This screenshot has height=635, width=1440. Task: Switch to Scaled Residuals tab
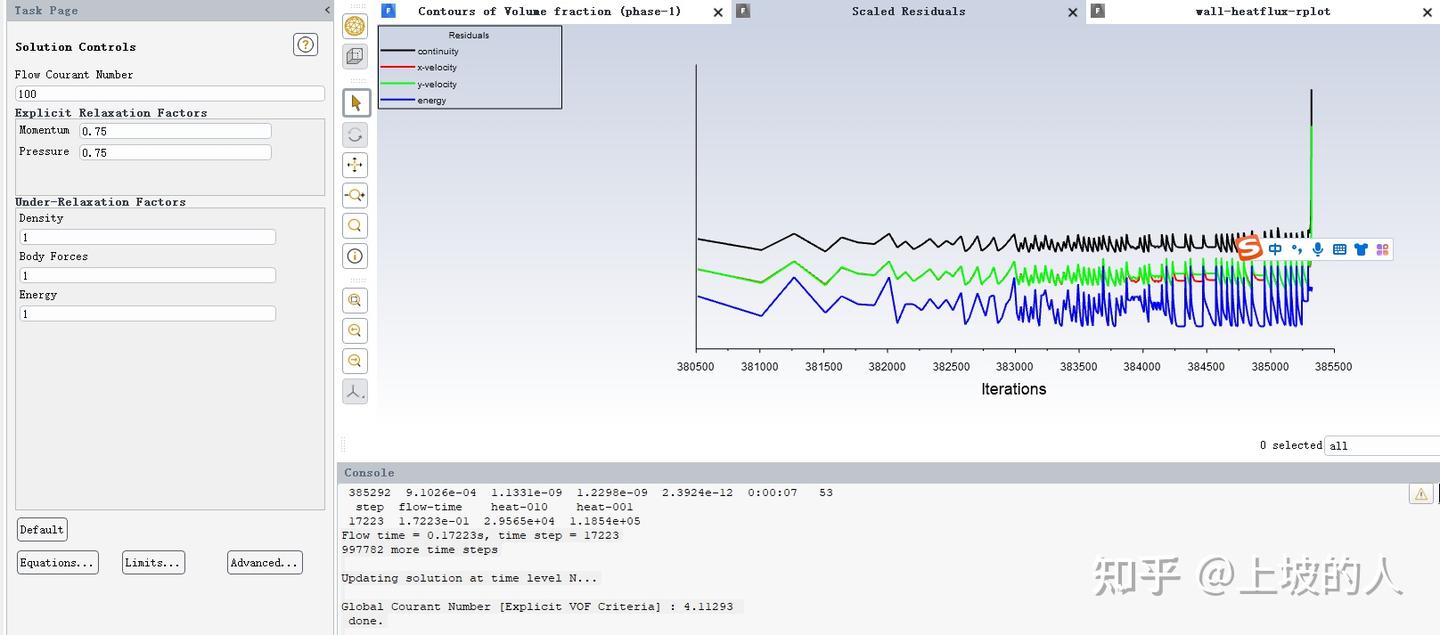click(908, 11)
